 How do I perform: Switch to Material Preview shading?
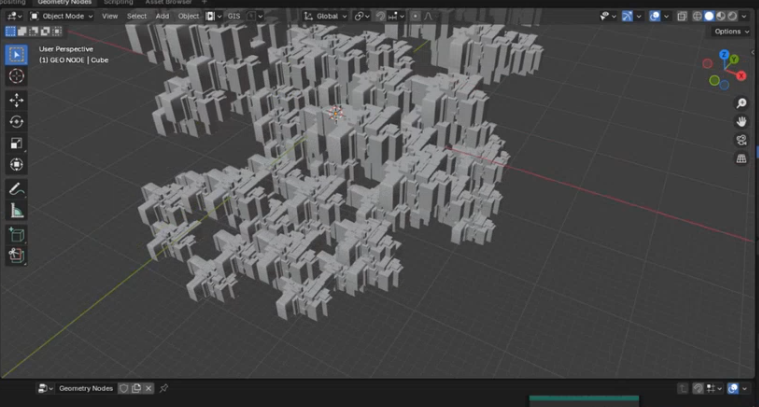click(721, 16)
